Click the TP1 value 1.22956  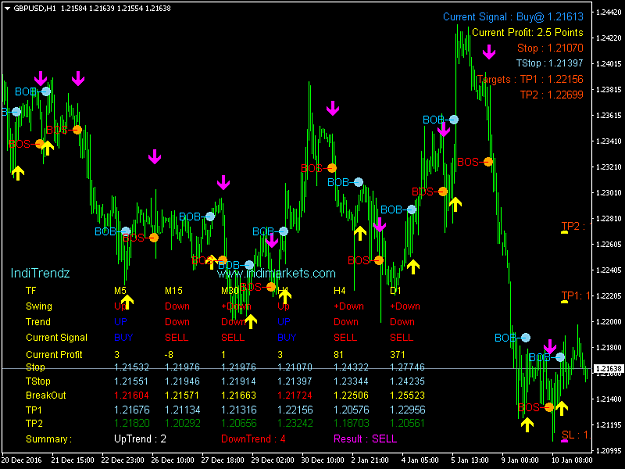click(x=407, y=410)
